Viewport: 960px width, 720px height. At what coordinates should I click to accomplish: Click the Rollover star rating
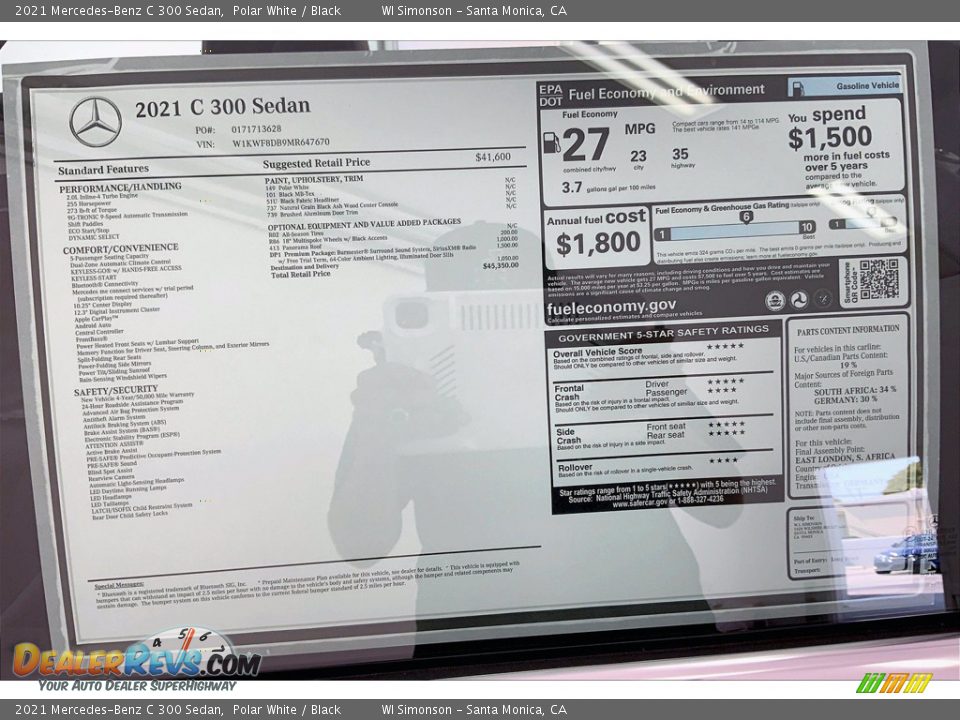pos(723,460)
